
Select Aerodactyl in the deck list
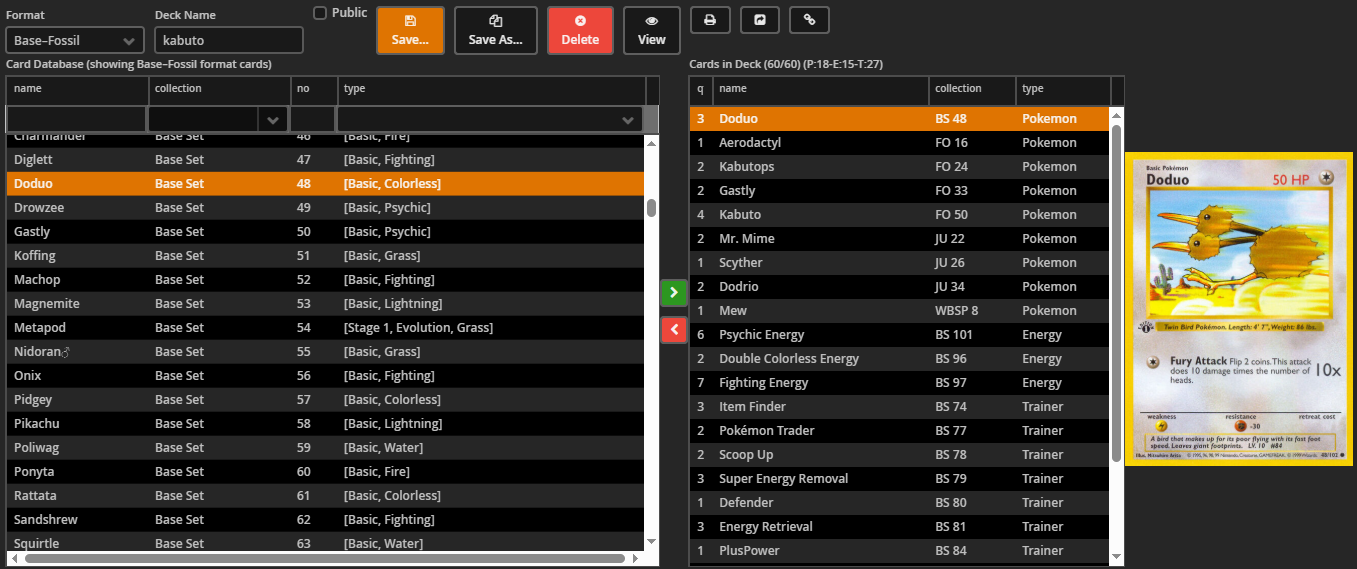[x=900, y=143]
